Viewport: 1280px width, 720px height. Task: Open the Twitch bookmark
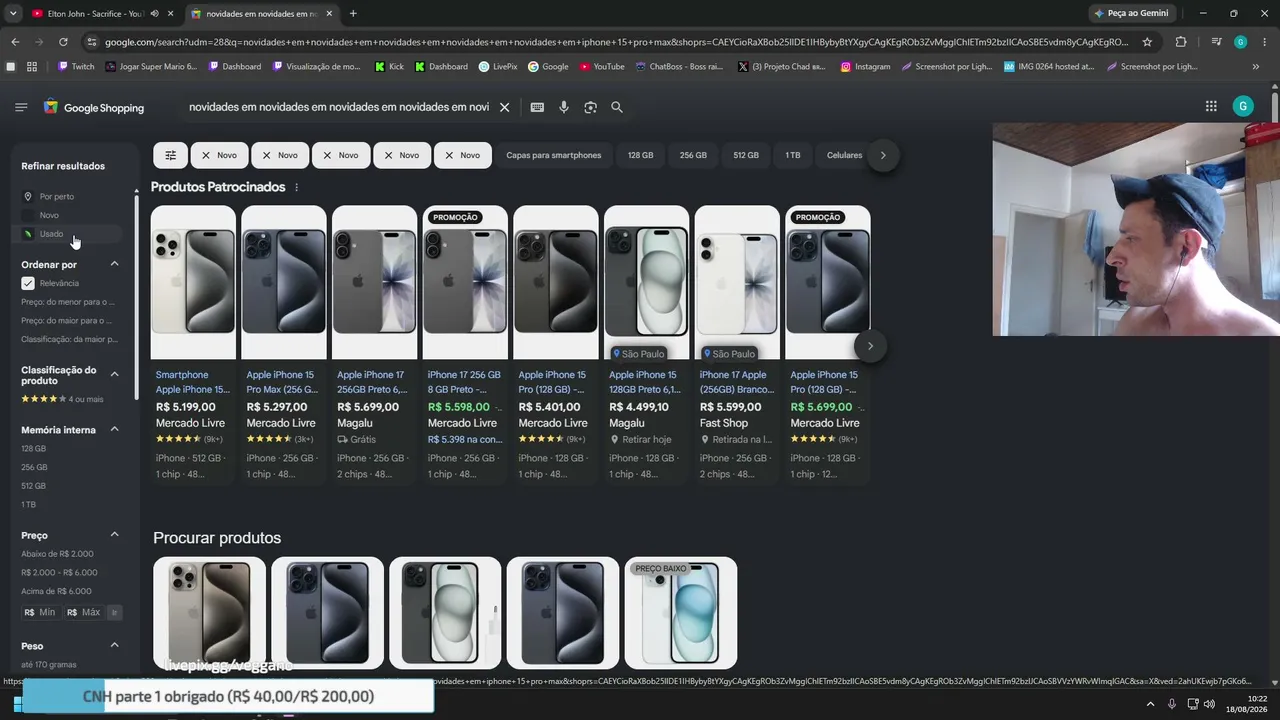pos(76,67)
